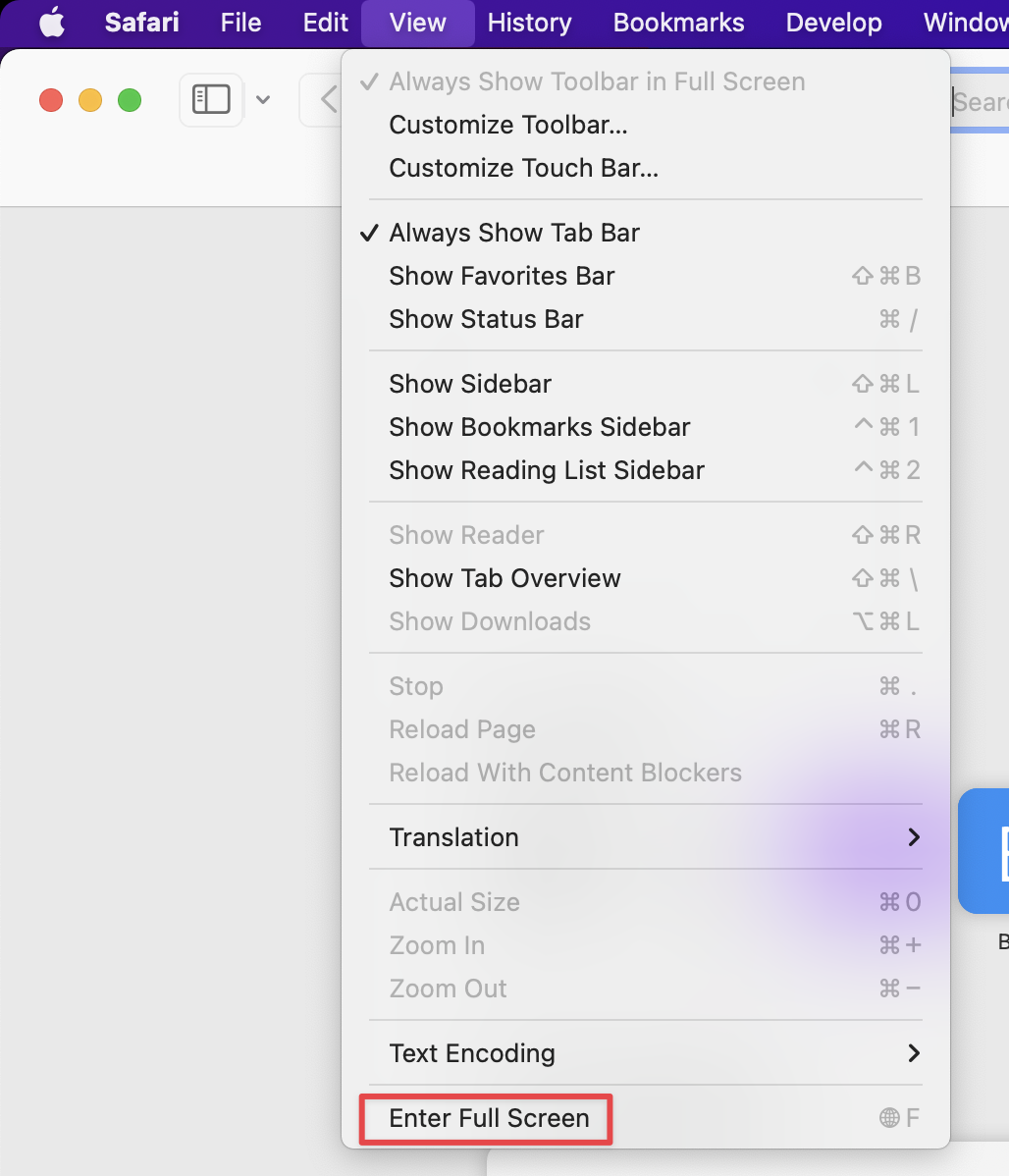
Task: Click the green full screen window button
Action: [130, 100]
